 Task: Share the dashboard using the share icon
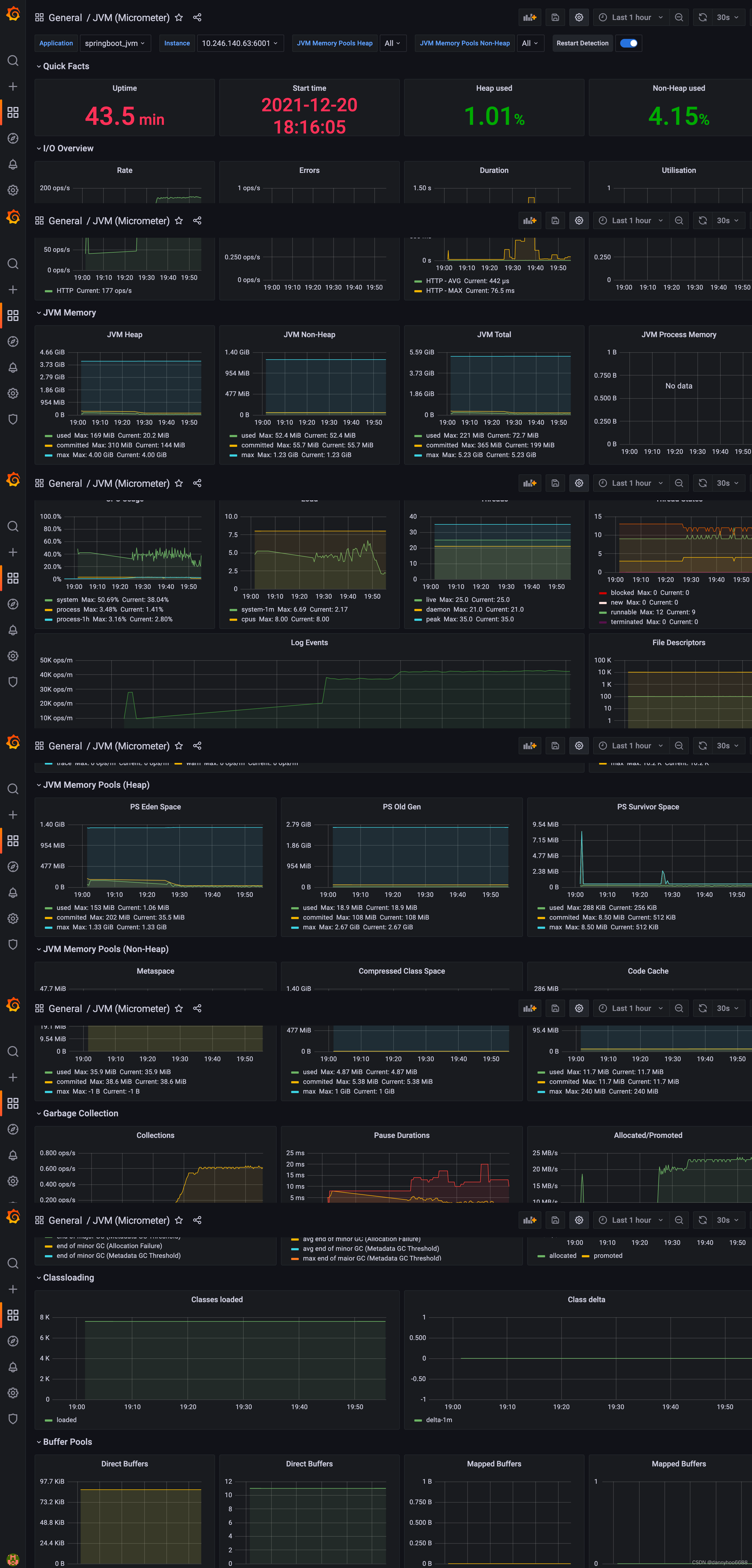pos(197,17)
